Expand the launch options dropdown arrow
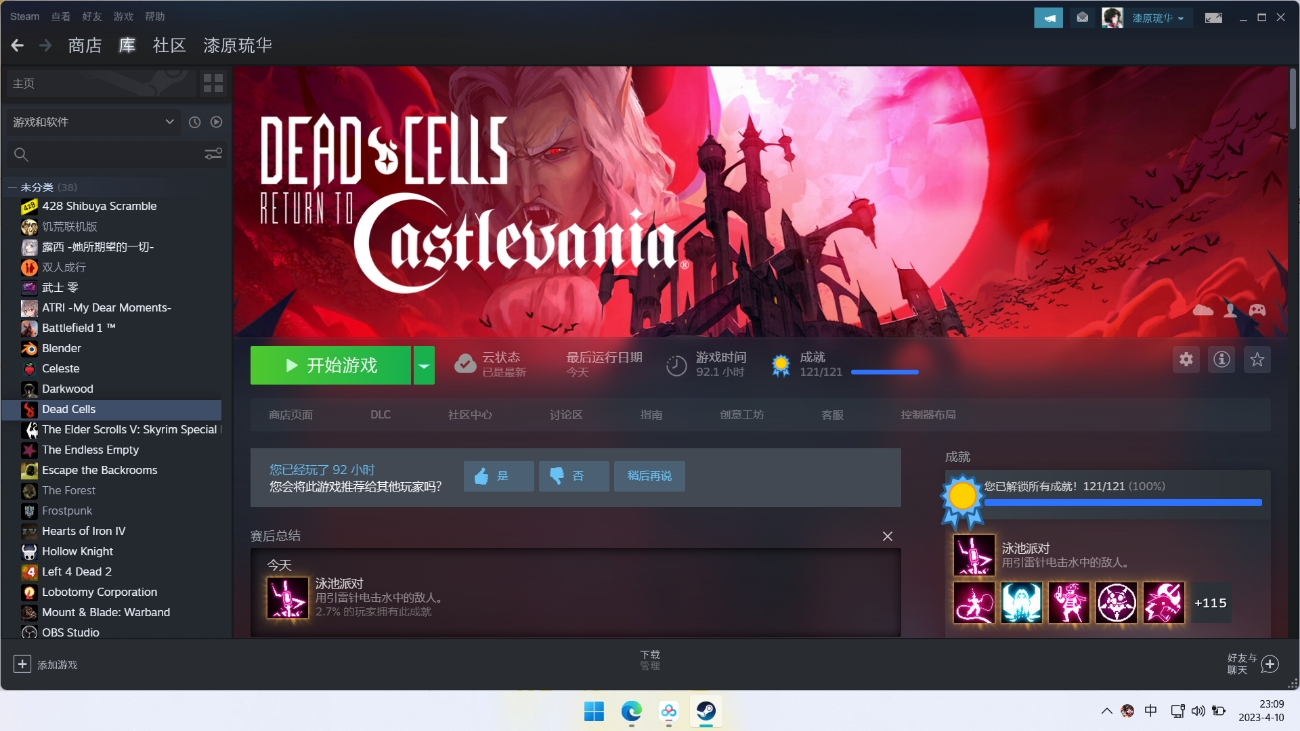 [424, 365]
